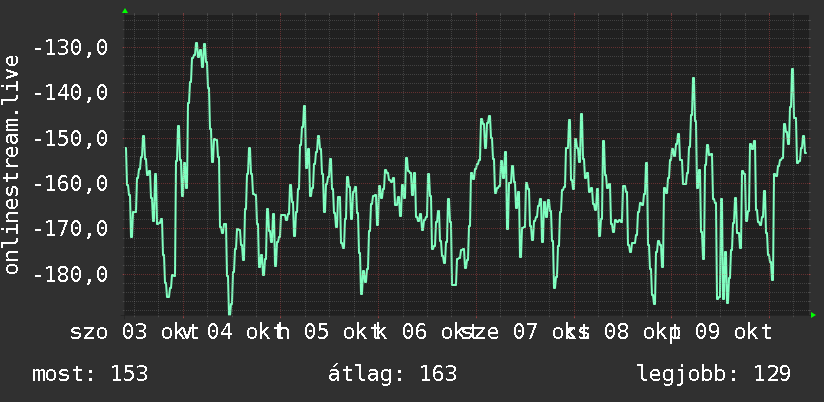Screen dimensions: 824x402
Task: Click the 'most: 153' current value
Action: coord(90,374)
